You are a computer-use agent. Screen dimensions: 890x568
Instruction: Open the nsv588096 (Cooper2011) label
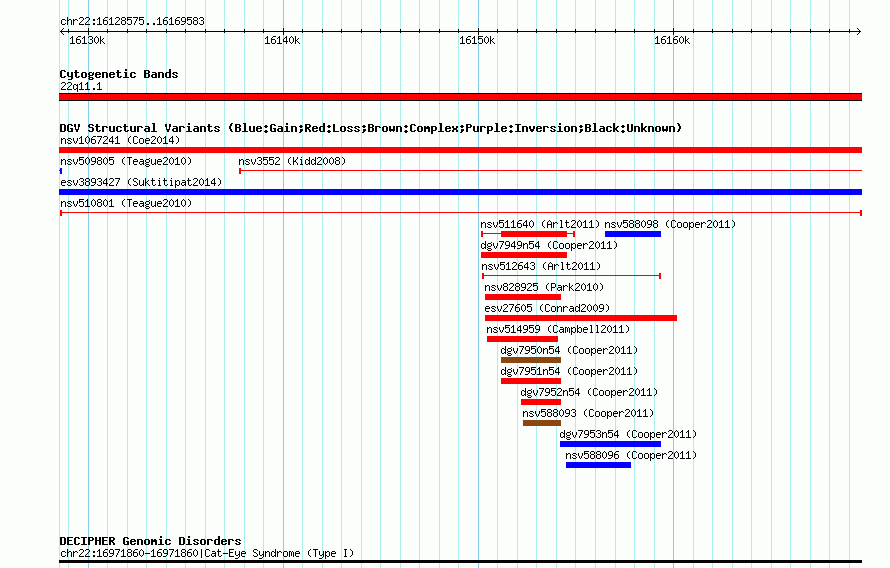click(631, 455)
